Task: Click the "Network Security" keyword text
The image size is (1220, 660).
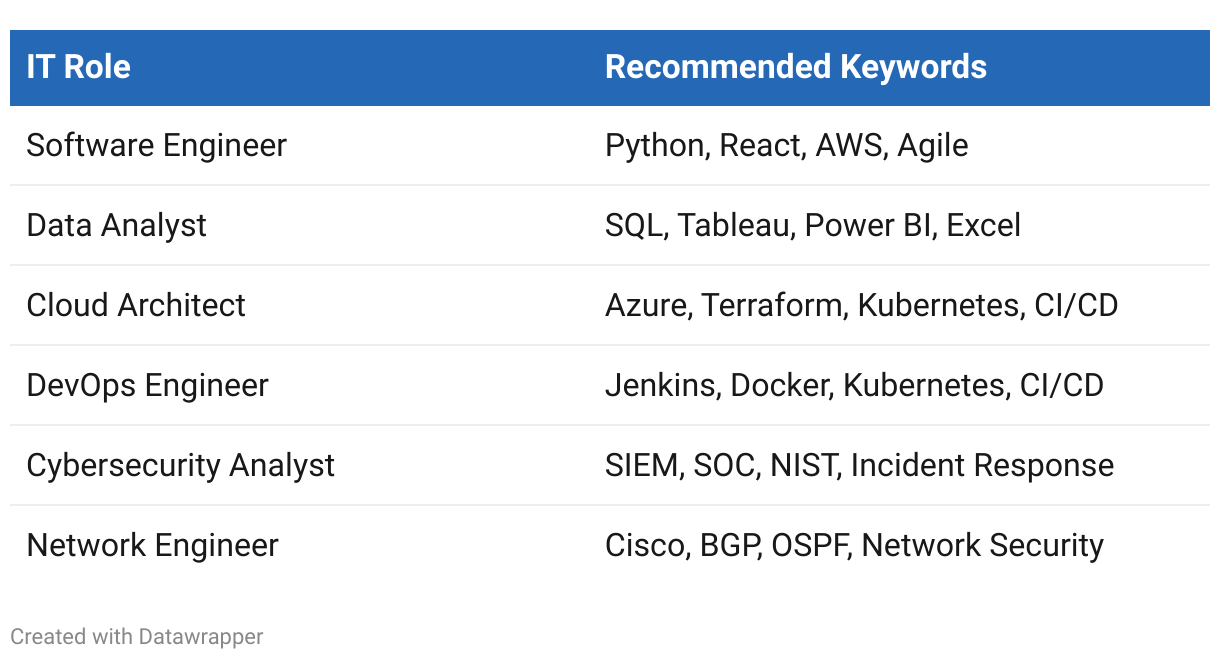Action: (982, 545)
